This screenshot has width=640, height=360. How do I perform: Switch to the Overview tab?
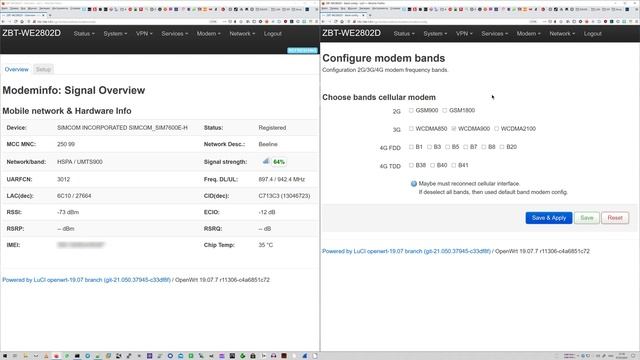pyautogui.click(x=17, y=69)
